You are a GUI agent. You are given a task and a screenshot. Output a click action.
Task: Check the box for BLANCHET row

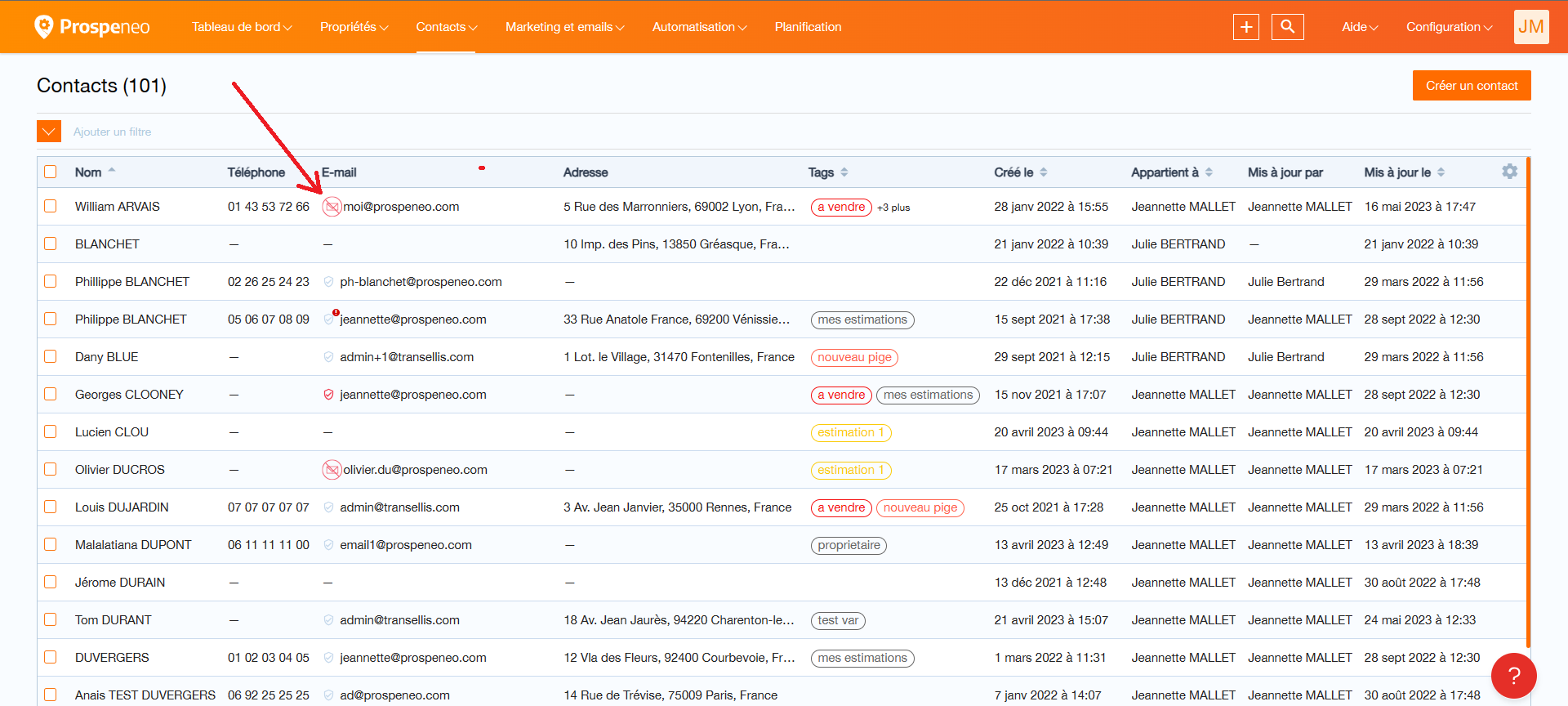point(51,244)
